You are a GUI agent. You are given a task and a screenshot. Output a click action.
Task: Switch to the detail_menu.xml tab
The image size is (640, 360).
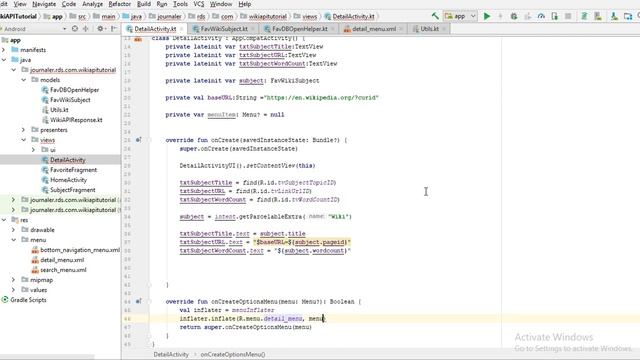coord(373,29)
